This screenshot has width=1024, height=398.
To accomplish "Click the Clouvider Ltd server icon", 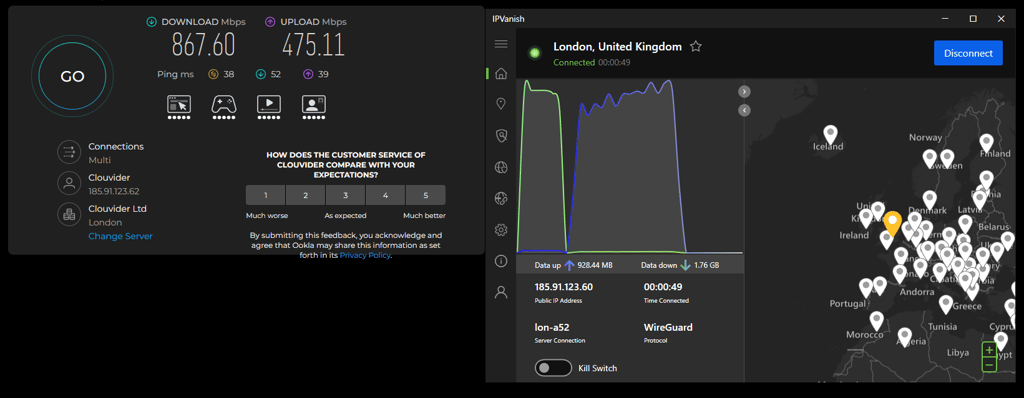I will tap(68, 214).
